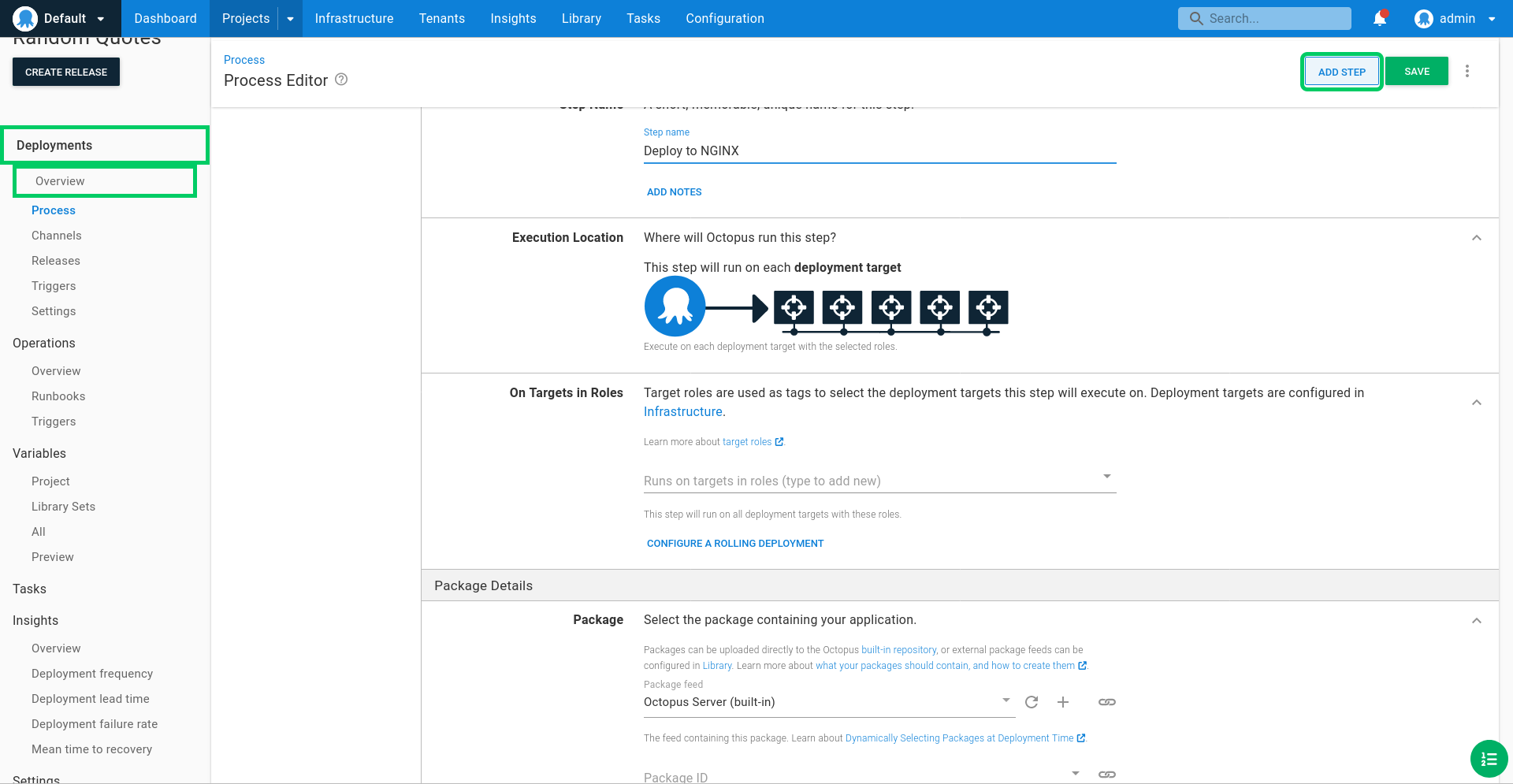Open the Configuration menu
The height and width of the screenshot is (784, 1513).
[725, 18]
